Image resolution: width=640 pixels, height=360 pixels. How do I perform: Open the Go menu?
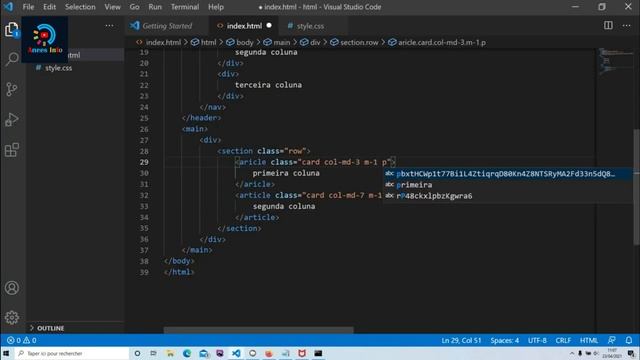tap(134, 7)
